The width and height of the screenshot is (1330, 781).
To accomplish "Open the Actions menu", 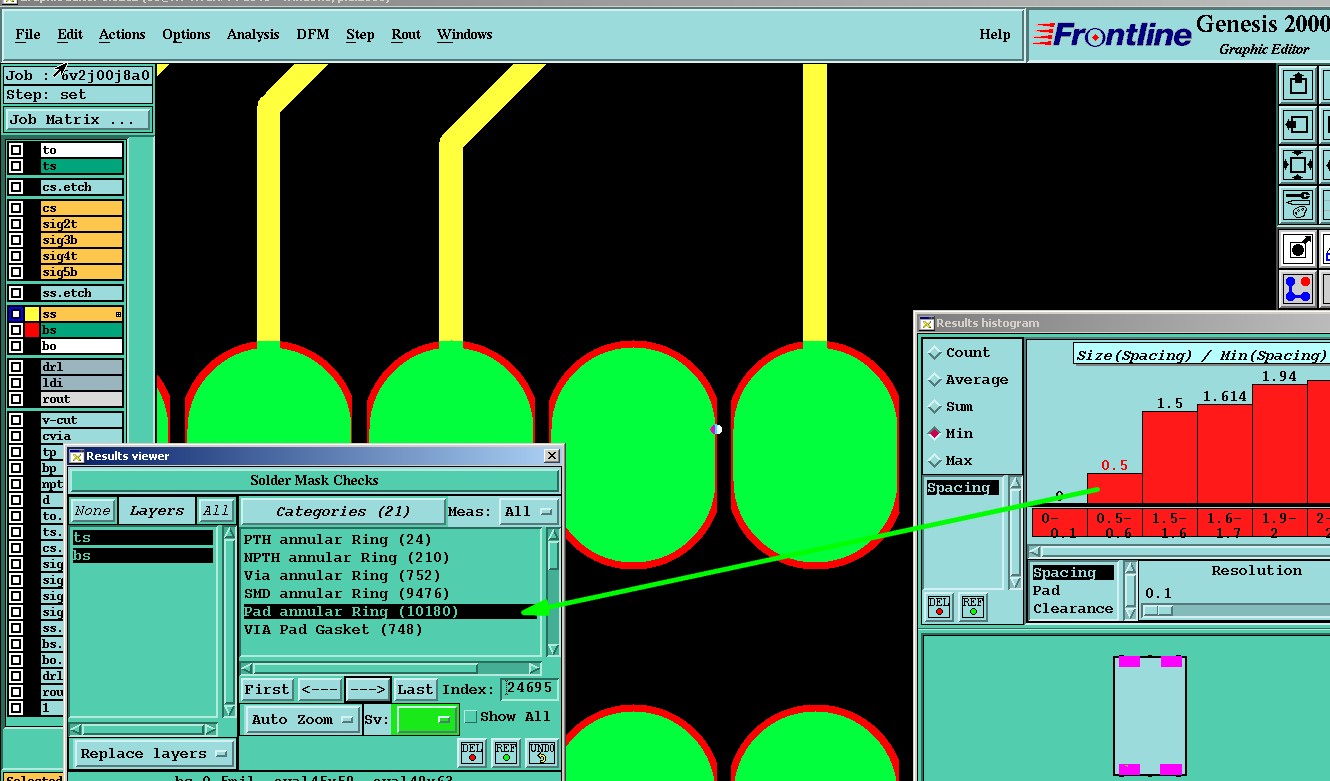I will [x=122, y=34].
